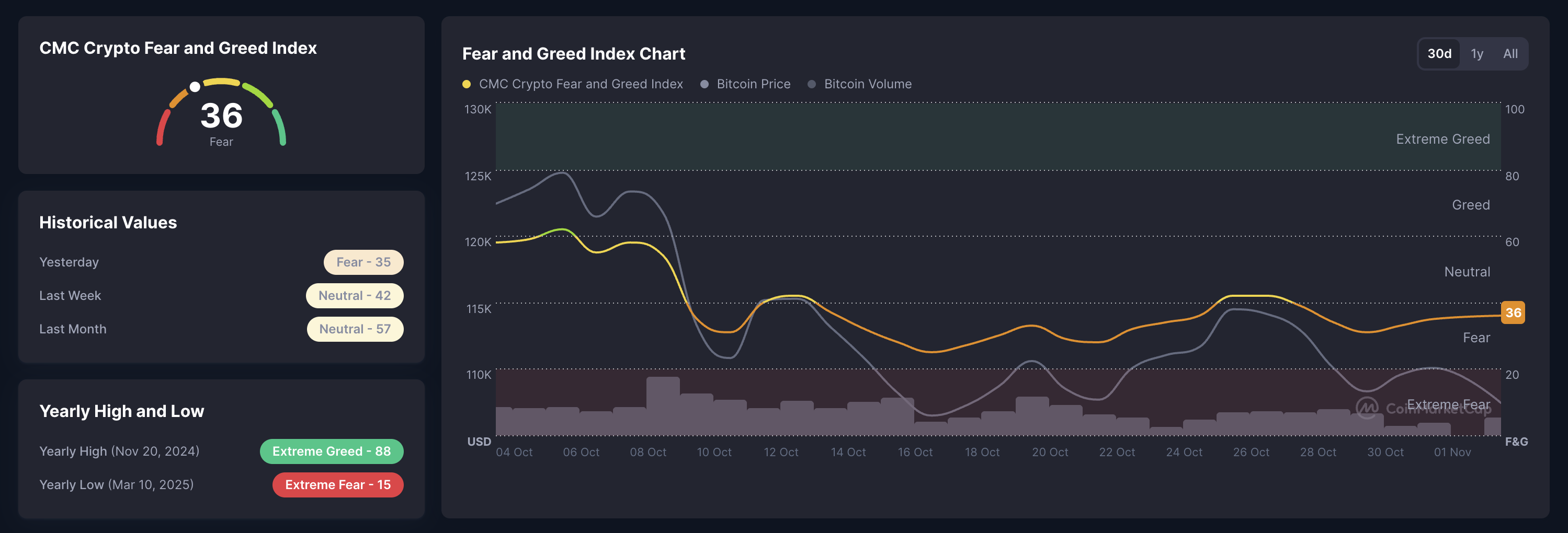This screenshot has height=533, width=1568.
Task: Click the Extreme Greed - 88 yearly high badge
Action: (331, 451)
